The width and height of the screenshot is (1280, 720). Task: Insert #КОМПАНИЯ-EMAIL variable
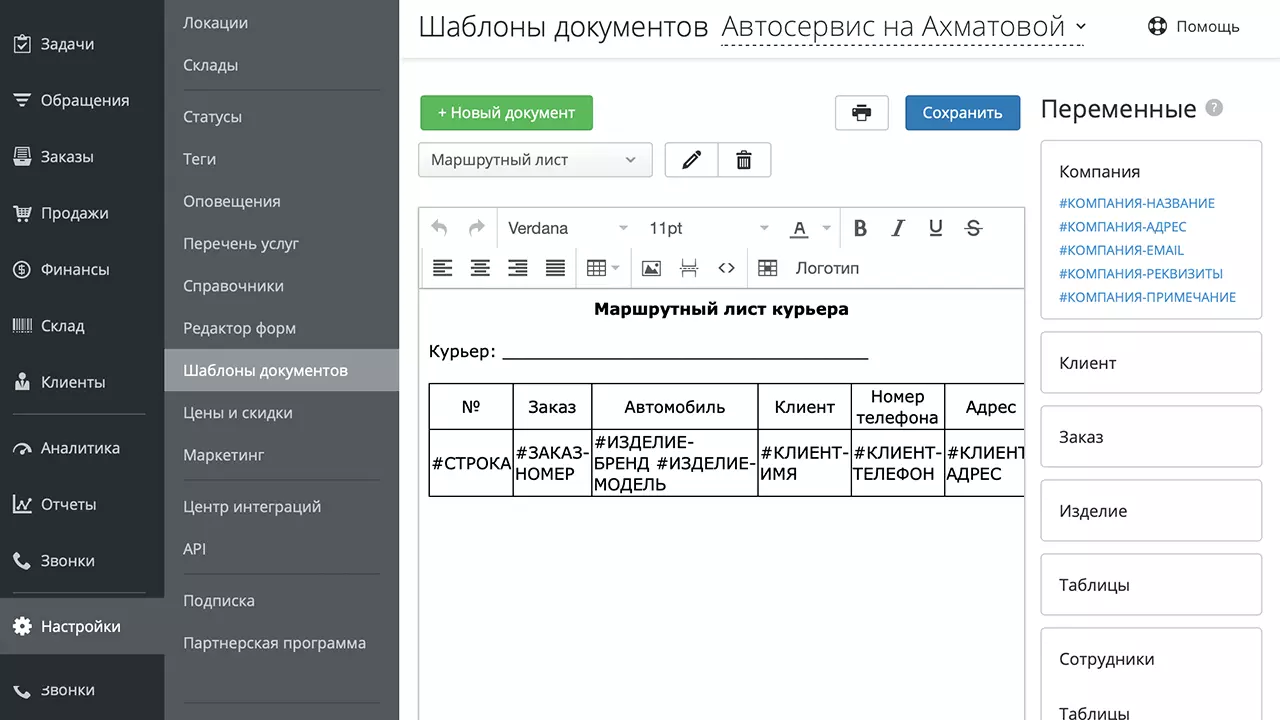pos(1121,250)
